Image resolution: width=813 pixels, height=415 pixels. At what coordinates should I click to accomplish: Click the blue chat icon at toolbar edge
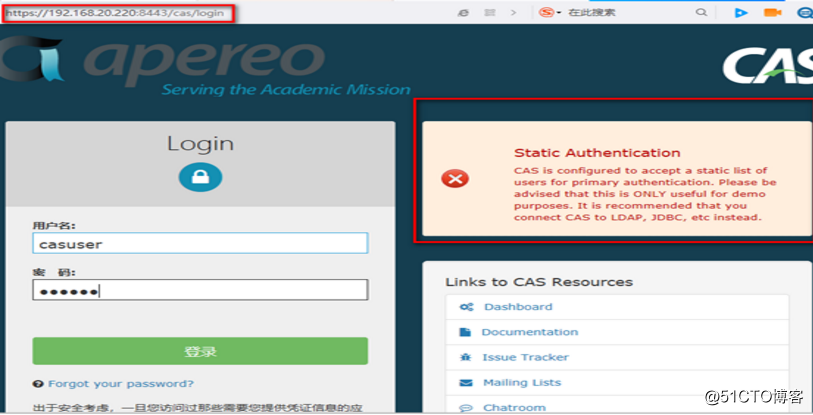tap(805, 12)
